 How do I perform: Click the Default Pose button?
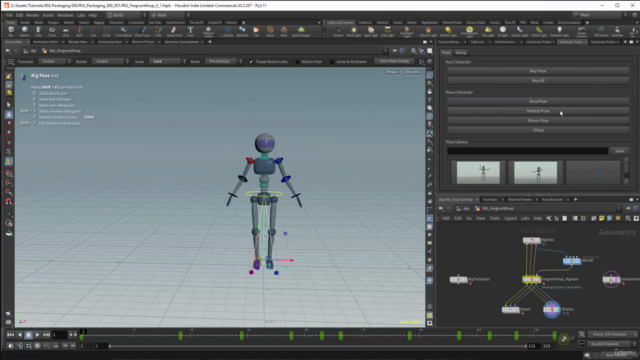pyautogui.click(x=538, y=111)
